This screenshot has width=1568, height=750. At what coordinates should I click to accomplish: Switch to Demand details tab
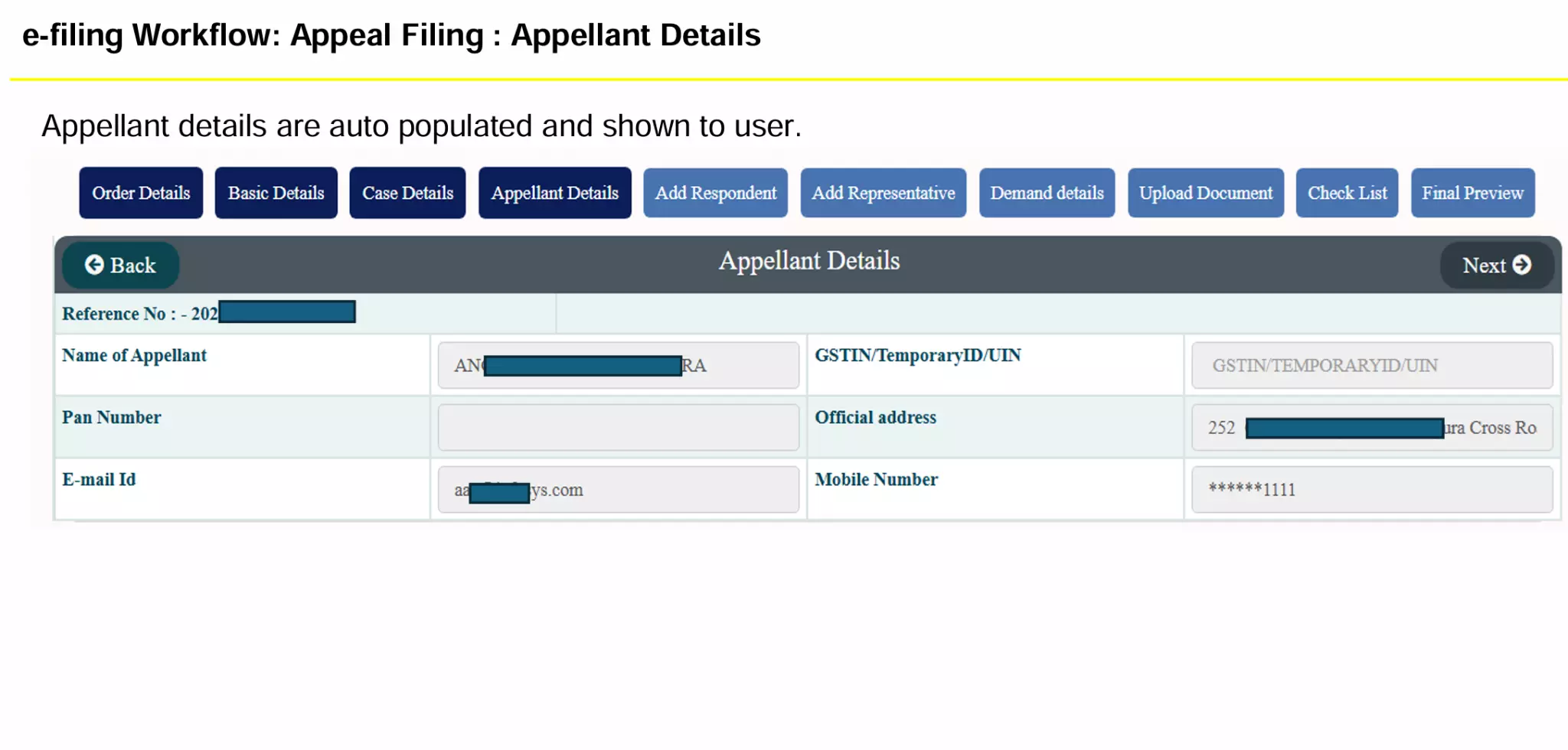[1047, 193]
